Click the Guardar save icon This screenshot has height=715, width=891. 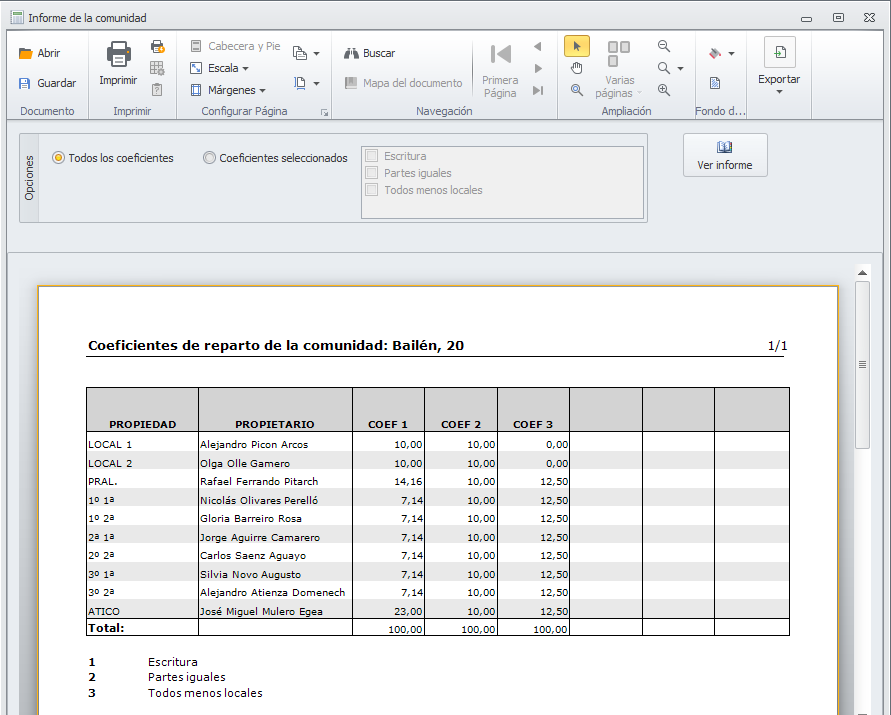[26, 84]
